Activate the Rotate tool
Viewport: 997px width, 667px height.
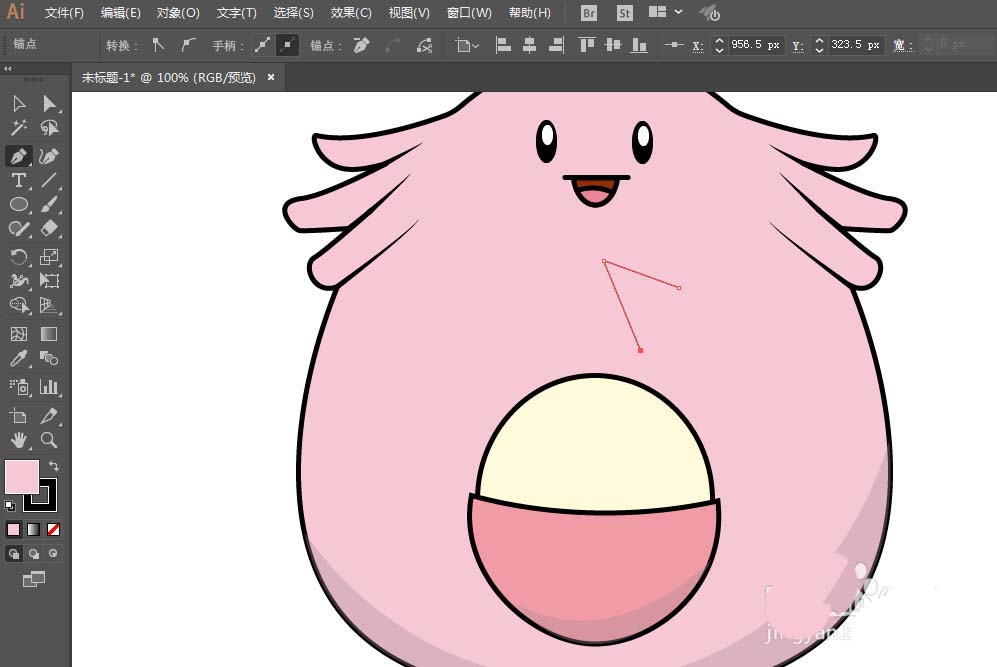(19, 257)
